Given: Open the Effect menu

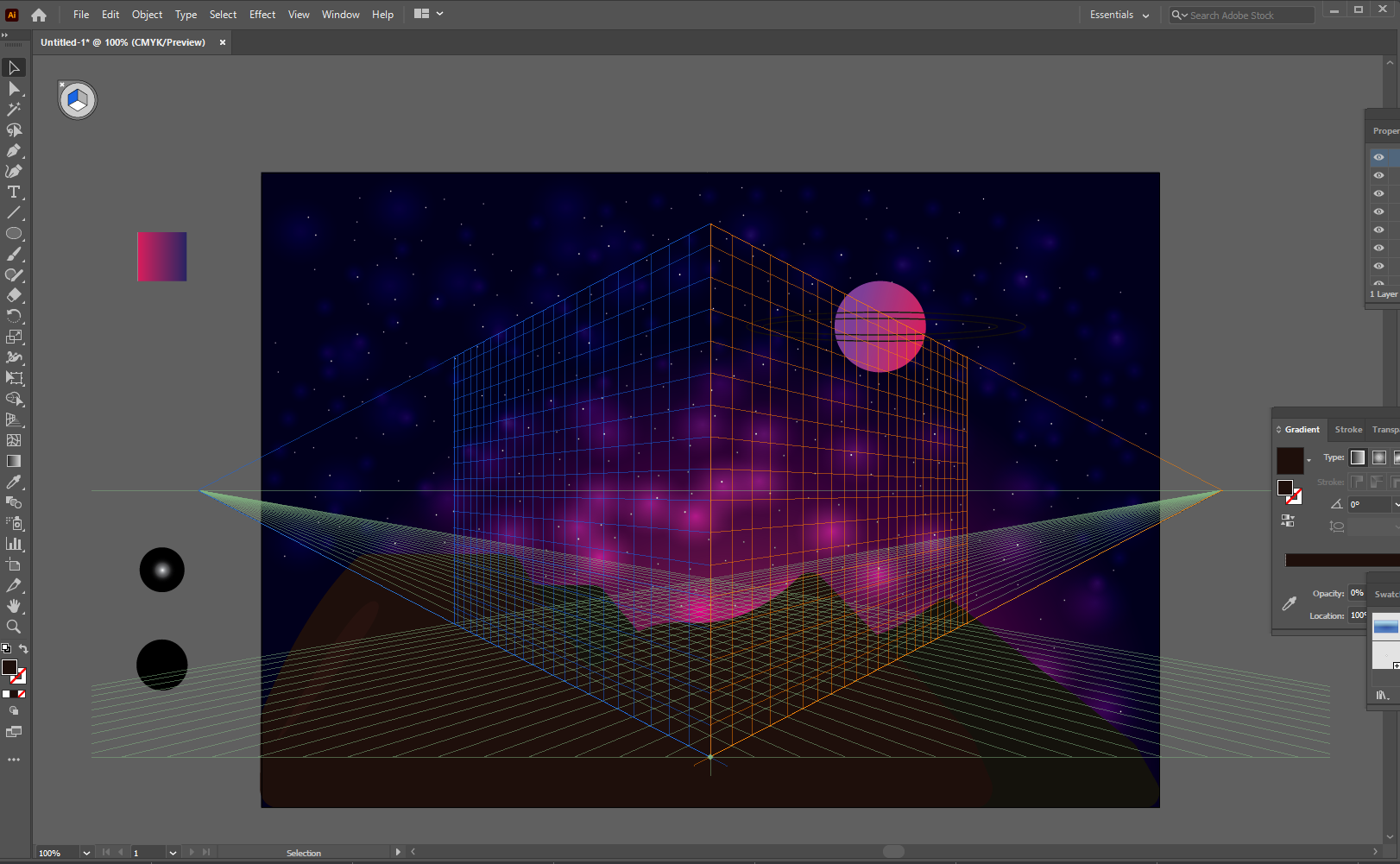Looking at the screenshot, I should click(x=262, y=14).
